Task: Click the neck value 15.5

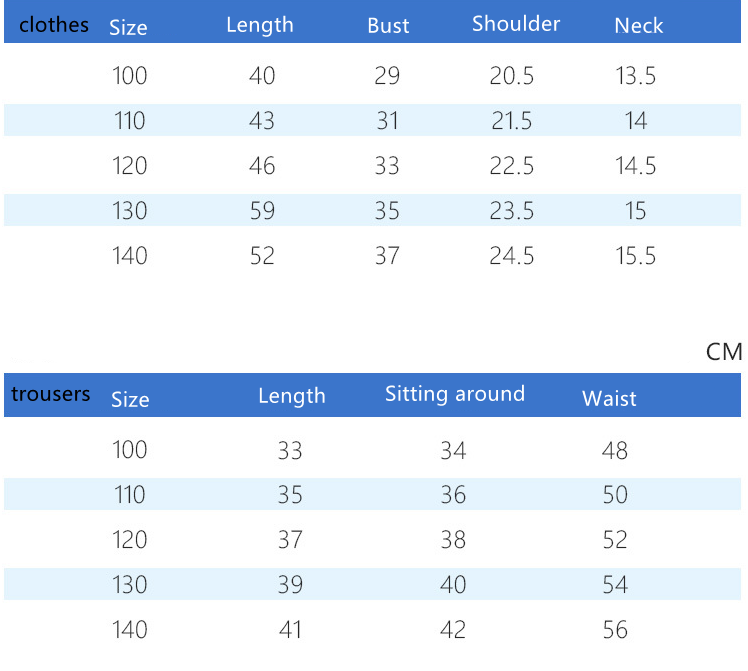Action: [x=636, y=256]
